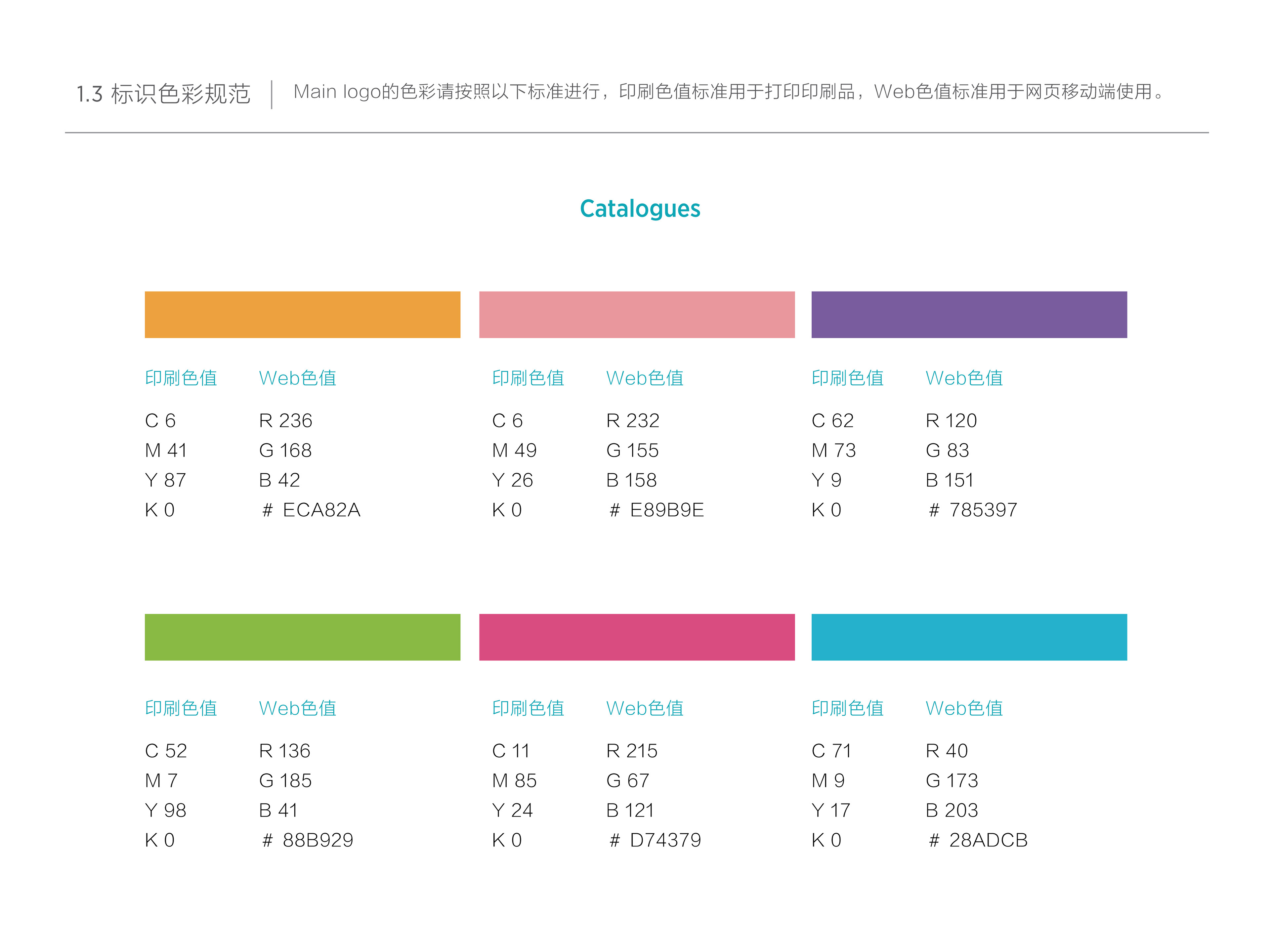Image resolution: width=1270 pixels, height=952 pixels.
Task: Click 印刷色值 label under orange swatch
Action: [x=181, y=378]
